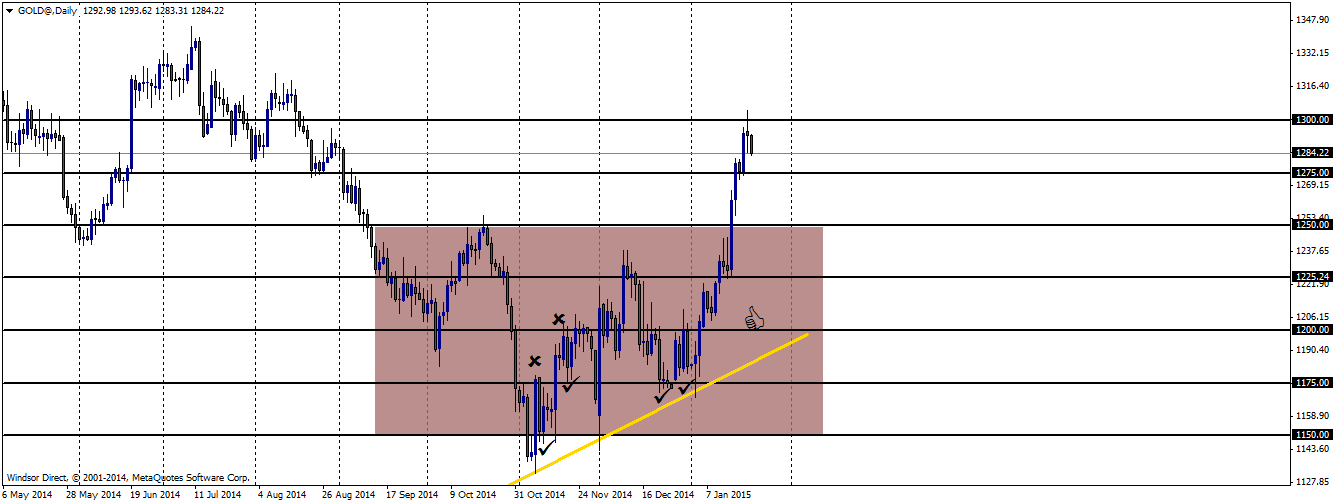Image resolution: width=1333 pixels, height=503 pixels.
Task: Click the 1300.00 horizontal level price label
Action: pyautogui.click(x=1312, y=120)
